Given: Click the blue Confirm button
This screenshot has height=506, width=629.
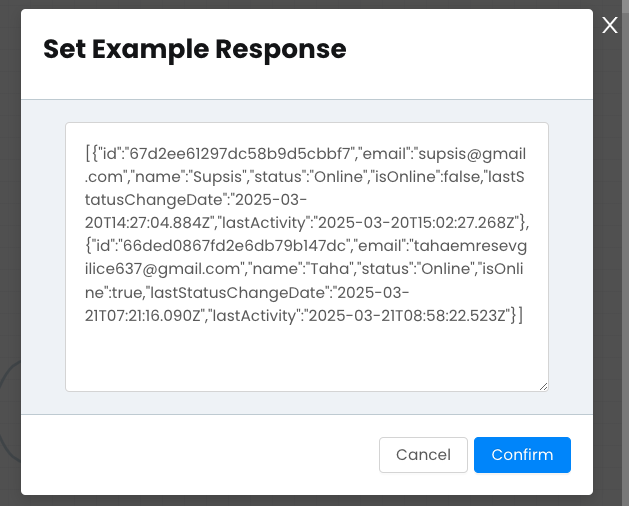Looking at the screenshot, I should tap(522, 455).
